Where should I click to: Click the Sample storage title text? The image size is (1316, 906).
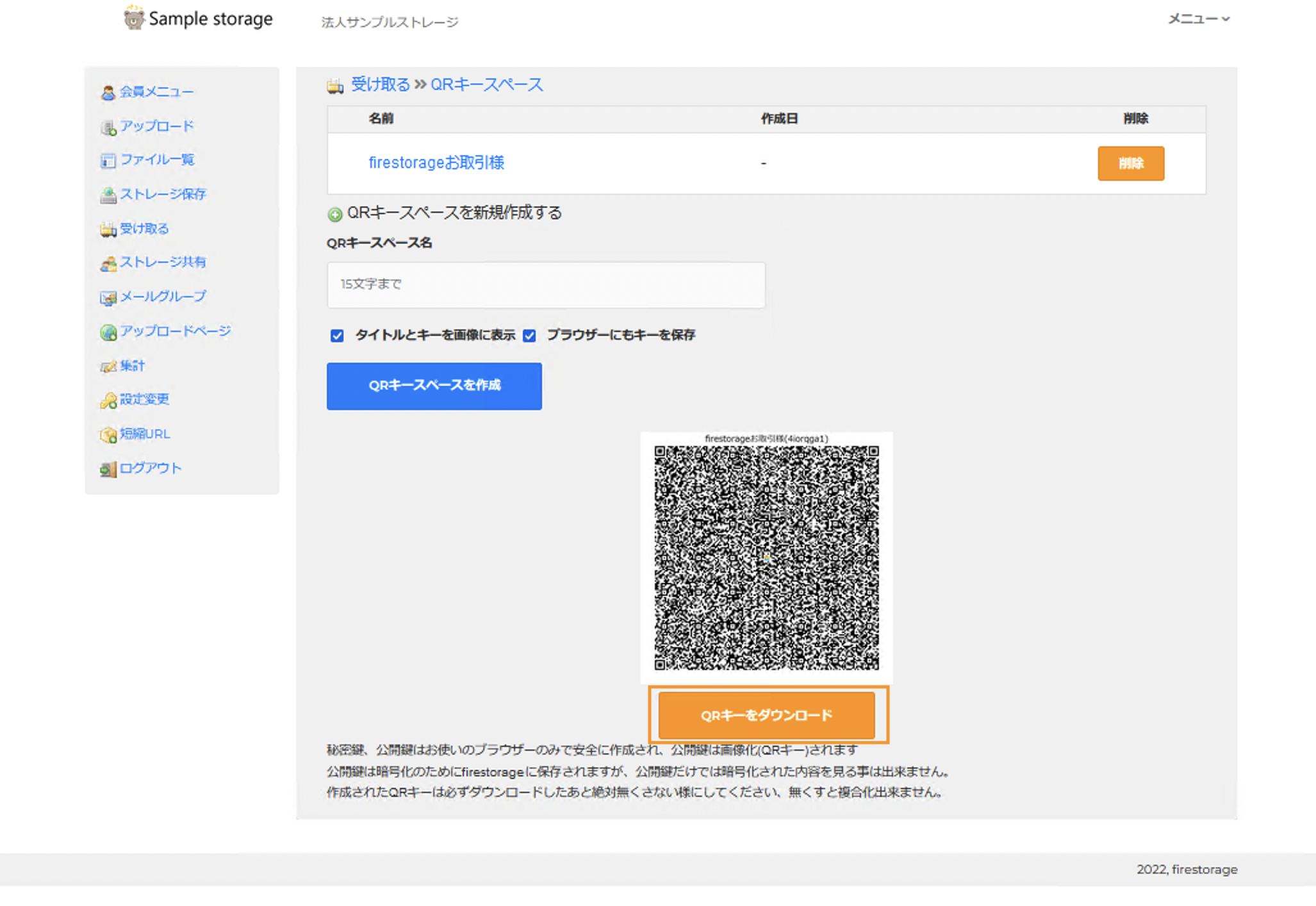click(x=211, y=19)
